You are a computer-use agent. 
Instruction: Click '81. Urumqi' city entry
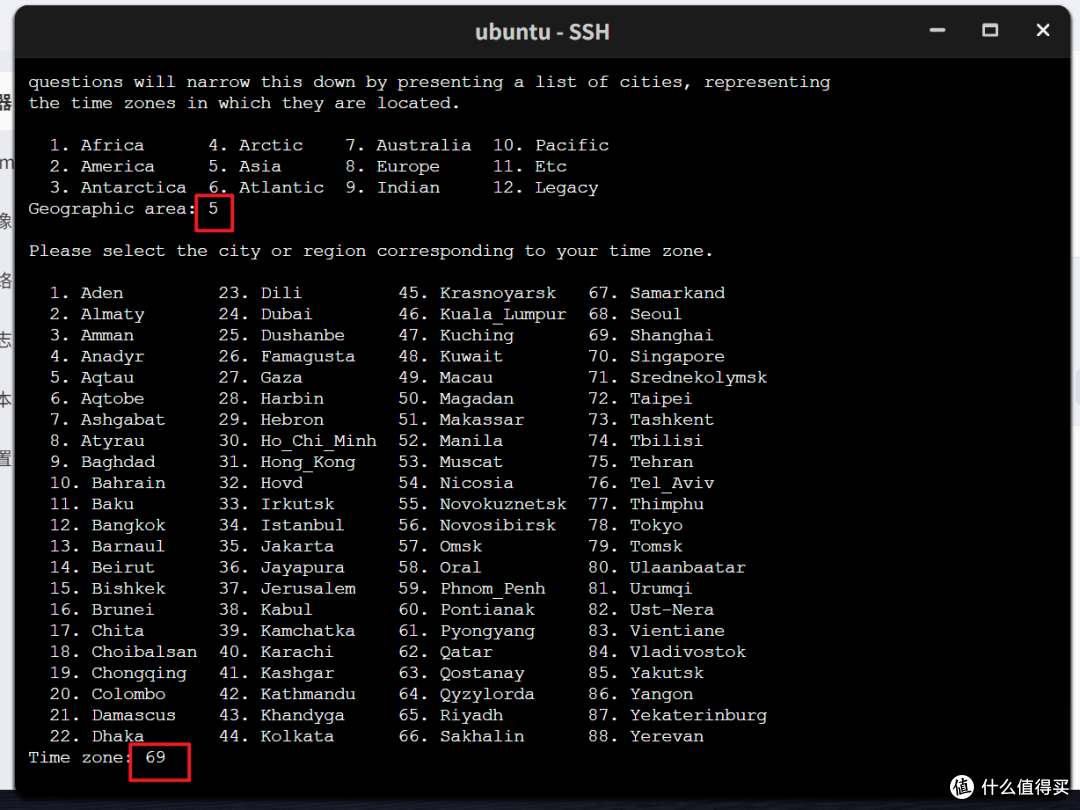coord(641,588)
